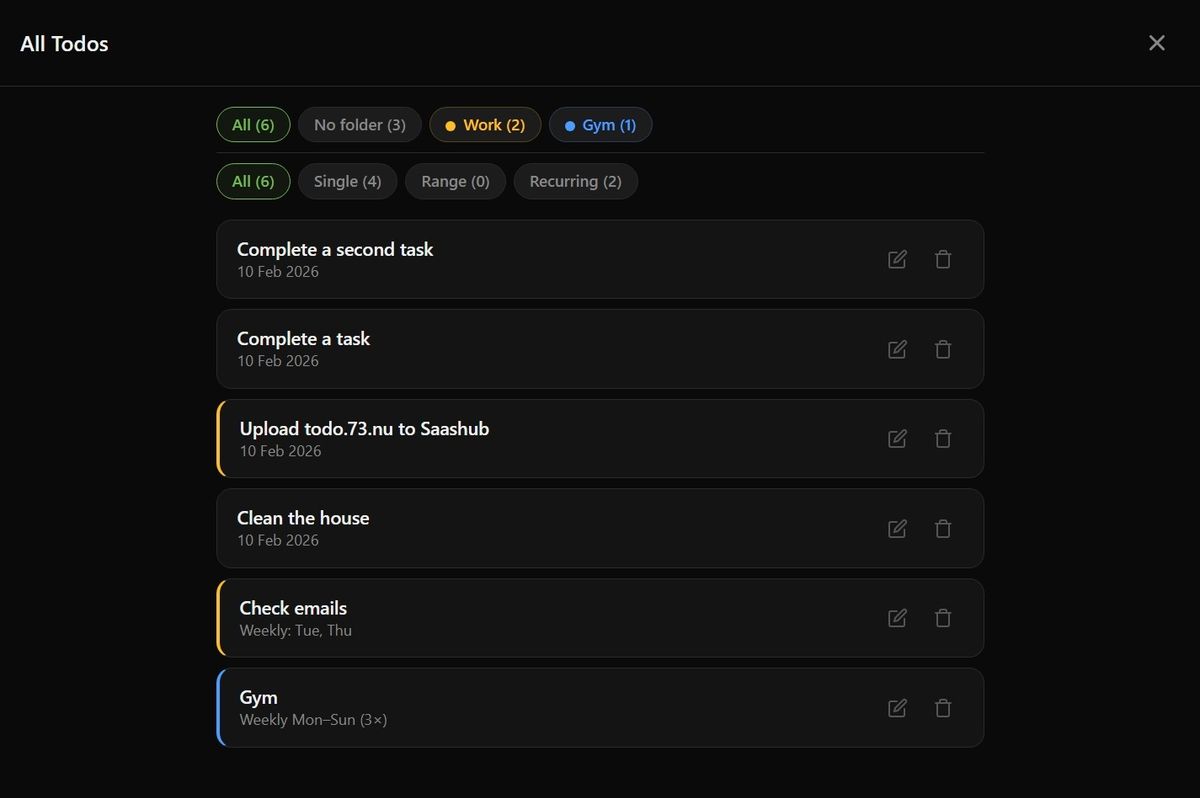Filter todos by Recurring type
1200x798 pixels.
tap(576, 181)
